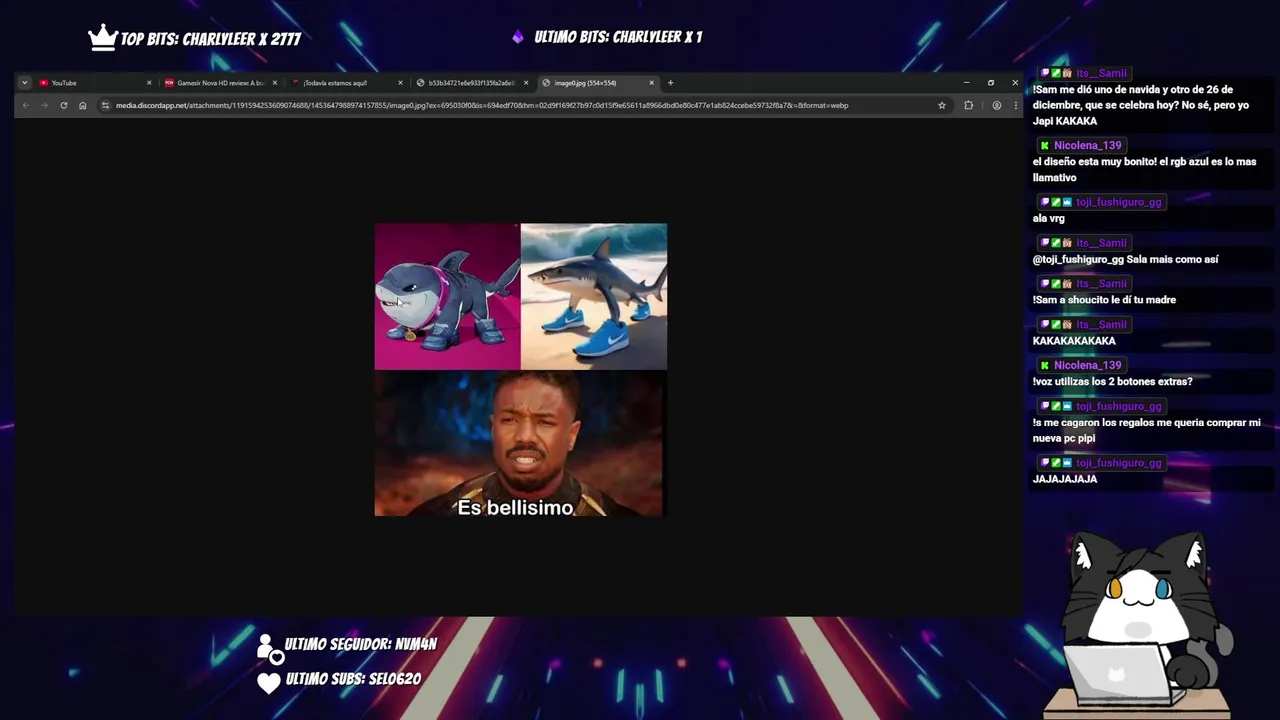Image resolution: width=1280 pixels, height=720 pixels.
Task: Click the @toji_fushiguro_gg mention in chat
Action: 1078,260
